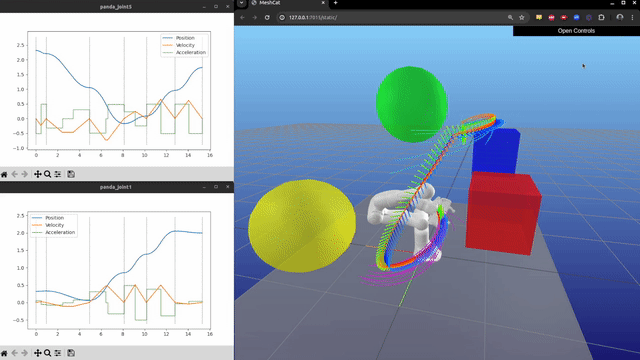Image resolution: width=640 pixels, height=360 pixels.
Task: Open the browser three-dot menu
Action: 632,18
